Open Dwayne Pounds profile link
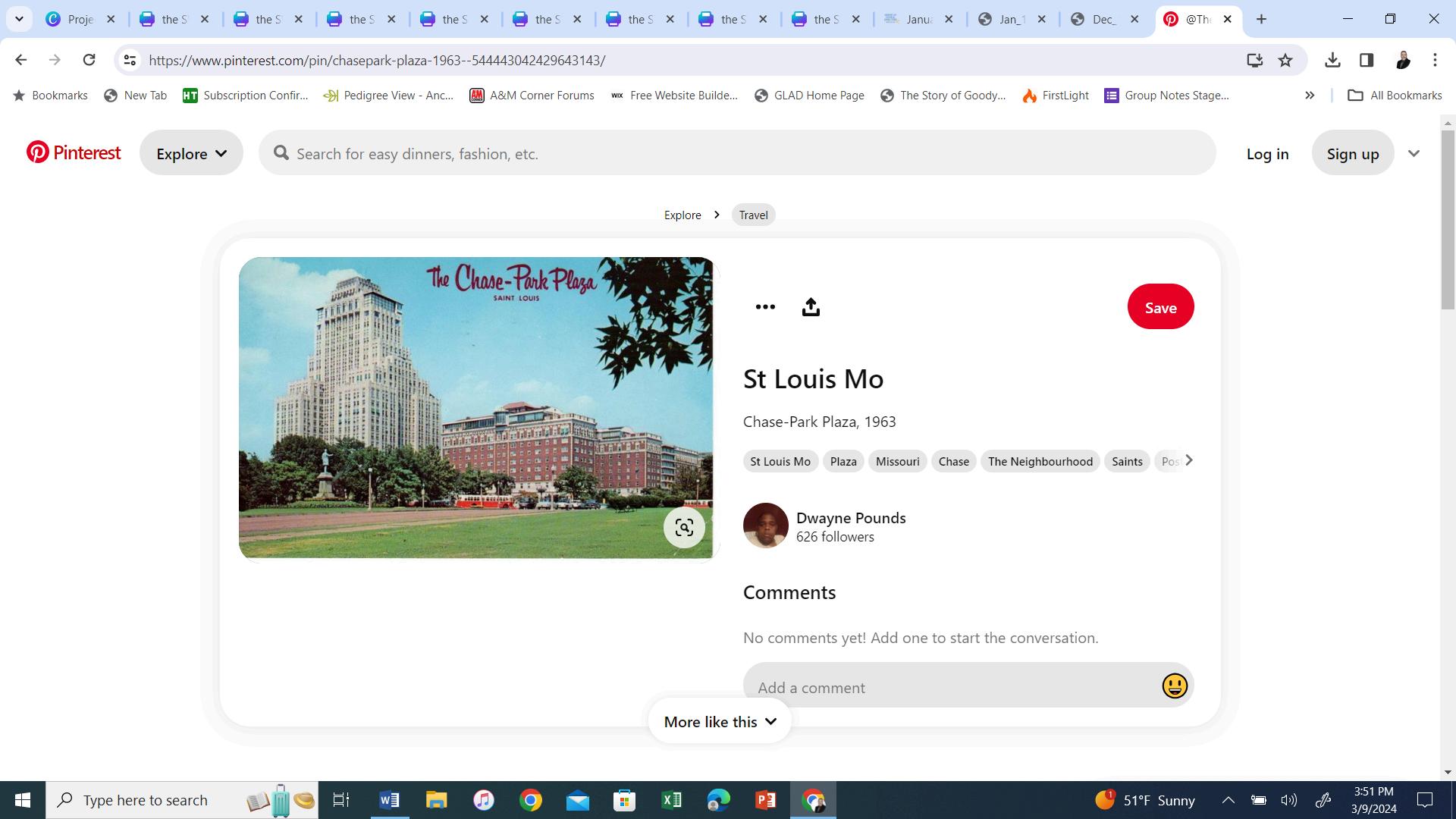This screenshot has width=1456, height=819. (850, 518)
